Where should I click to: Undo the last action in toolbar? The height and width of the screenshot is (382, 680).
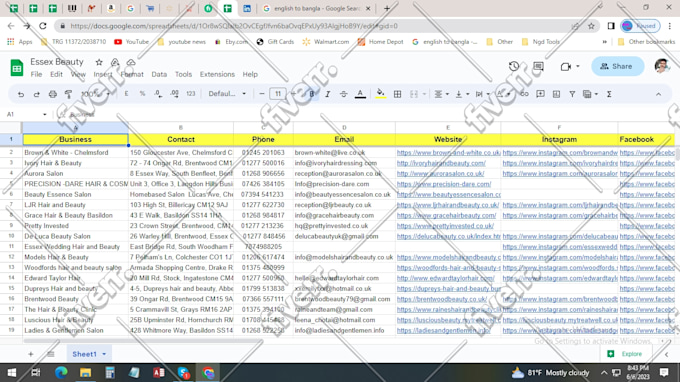tap(21, 94)
